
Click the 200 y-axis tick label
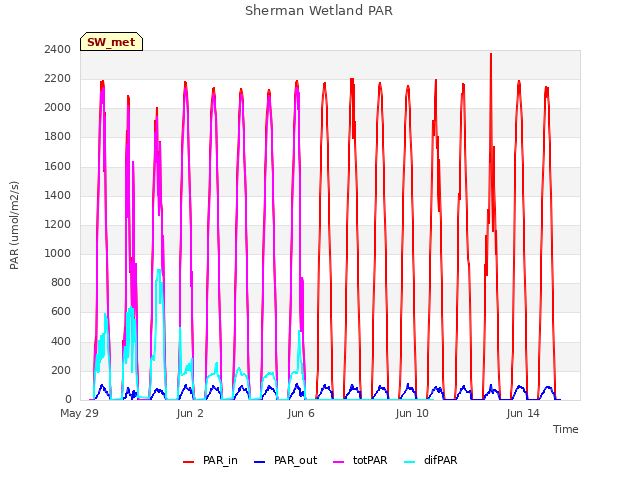(61, 370)
